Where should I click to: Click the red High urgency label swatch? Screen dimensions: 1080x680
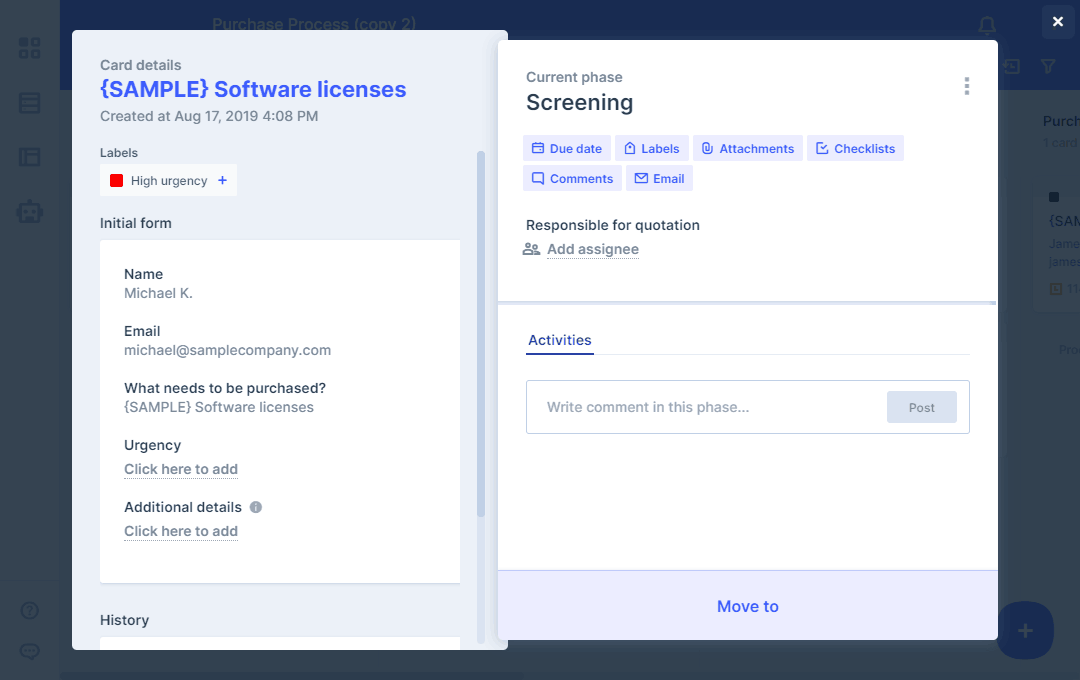pos(116,181)
